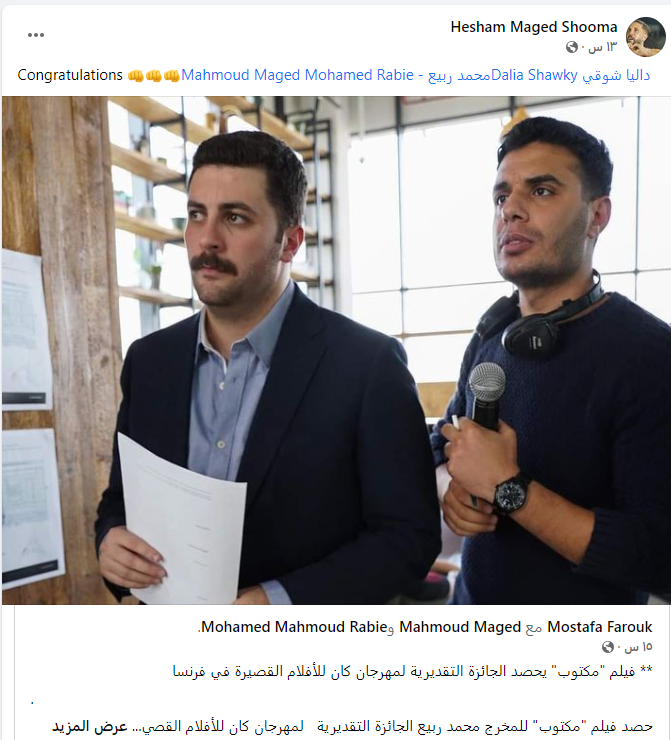Screen dimensions: 671x740
Task: Visit Mohamed Mahmoud Rabie's profile link
Action: click(294, 627)
